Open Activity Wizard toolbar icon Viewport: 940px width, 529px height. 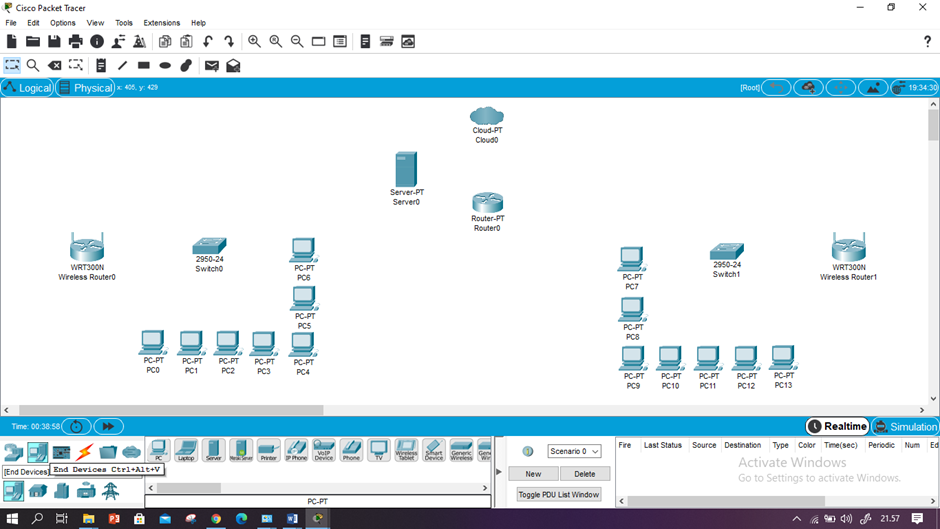click(118, 41)
